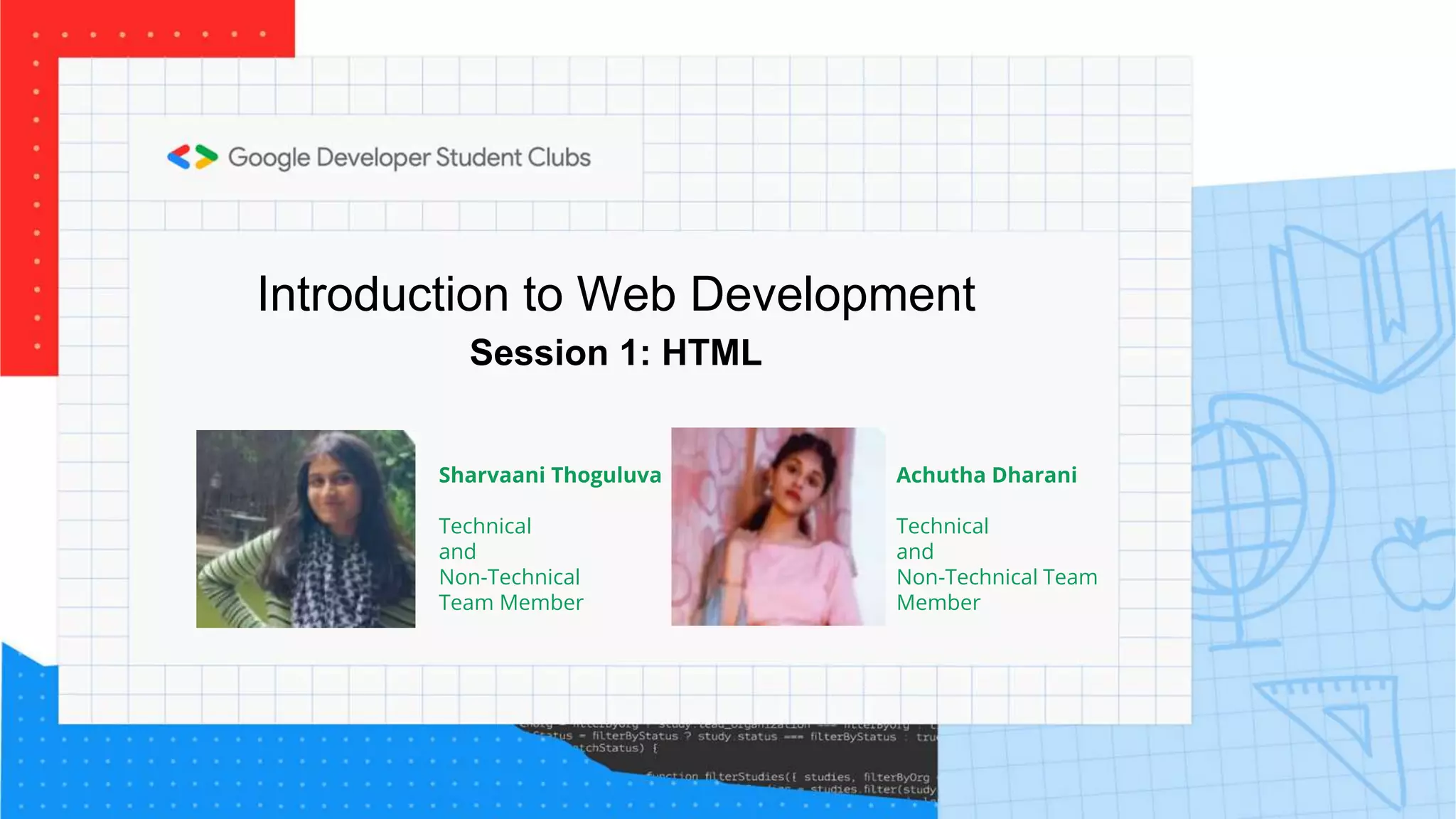
Task: Click the name Achutha Dharani
Action: (986, 475)
